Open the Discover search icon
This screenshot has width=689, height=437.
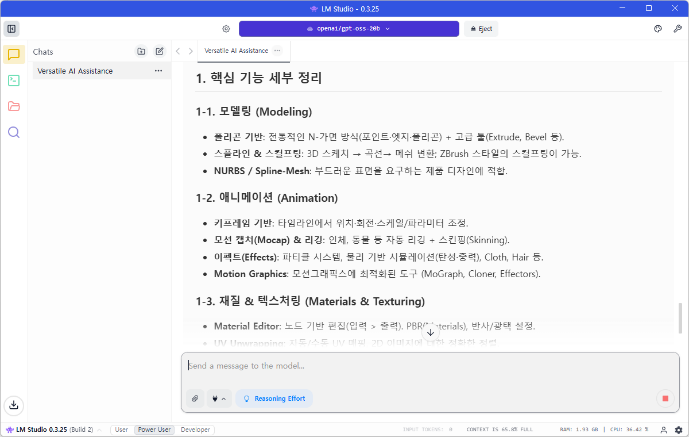click(14, 132)
